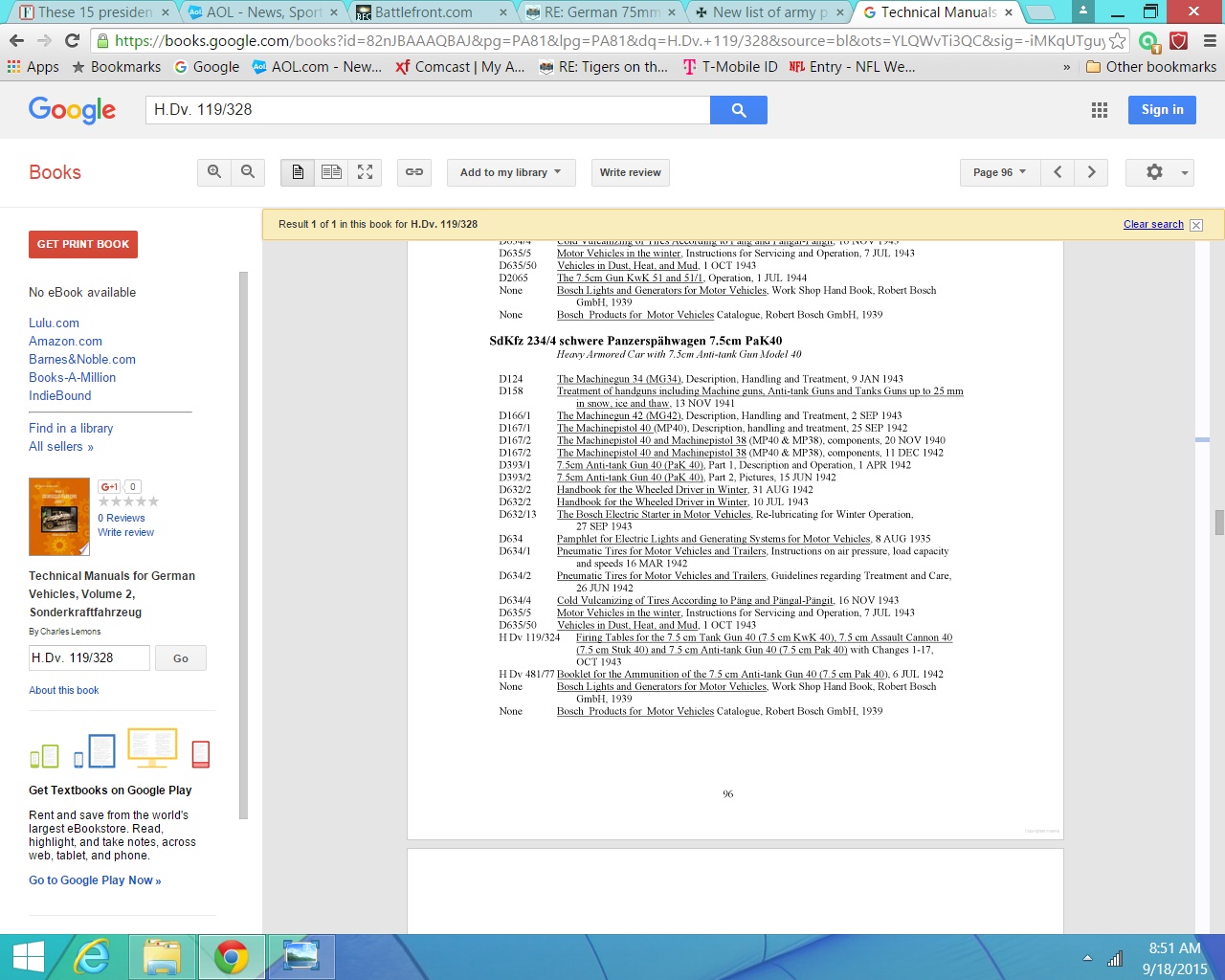Switch to single page view
The image size is (1225, 980).
coord(298,172)
